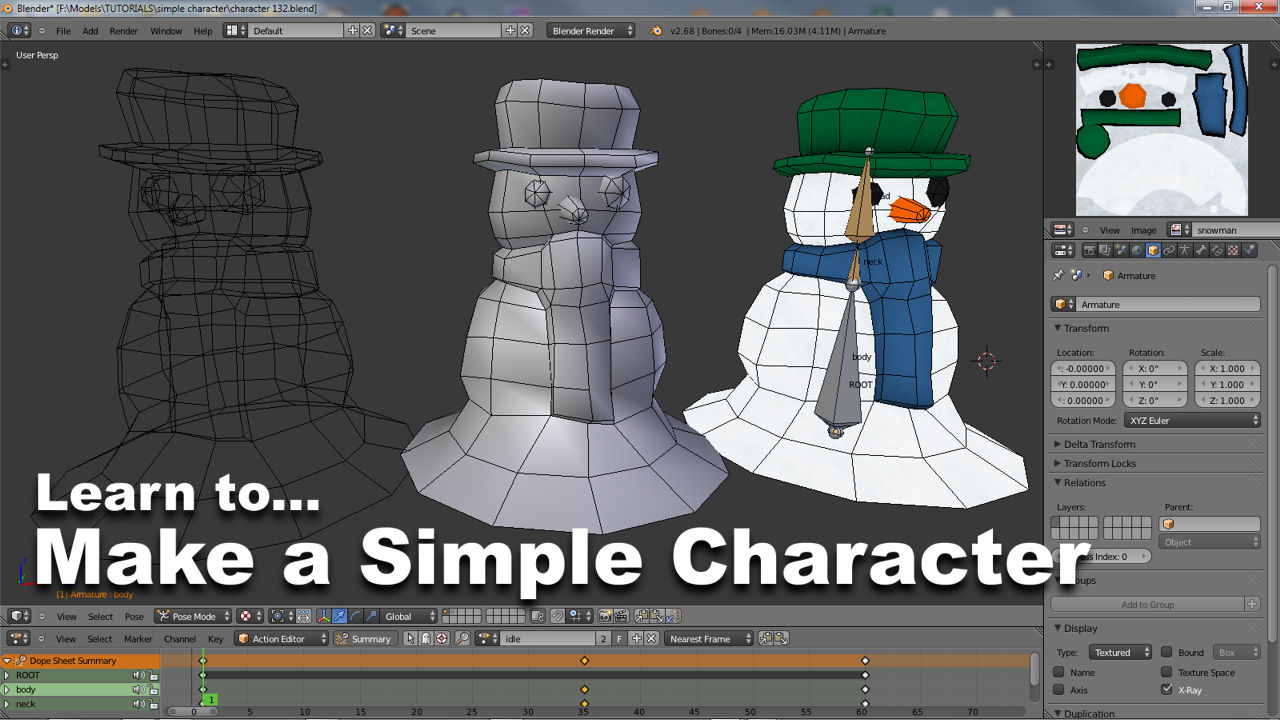Click the mute speaker icon for body channel
Viewport: 1280px width, 720px height.
coord(139,690)
